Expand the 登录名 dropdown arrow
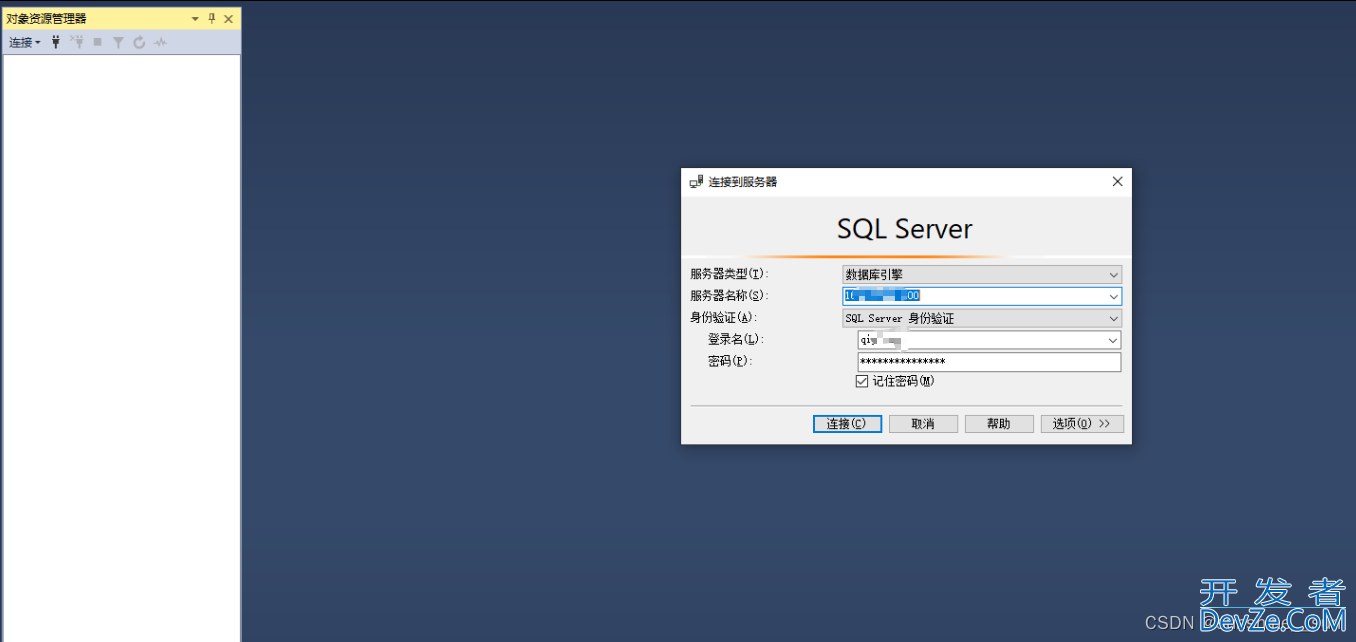Screen dimensions: 1356x642 (x=1113, y=340)
